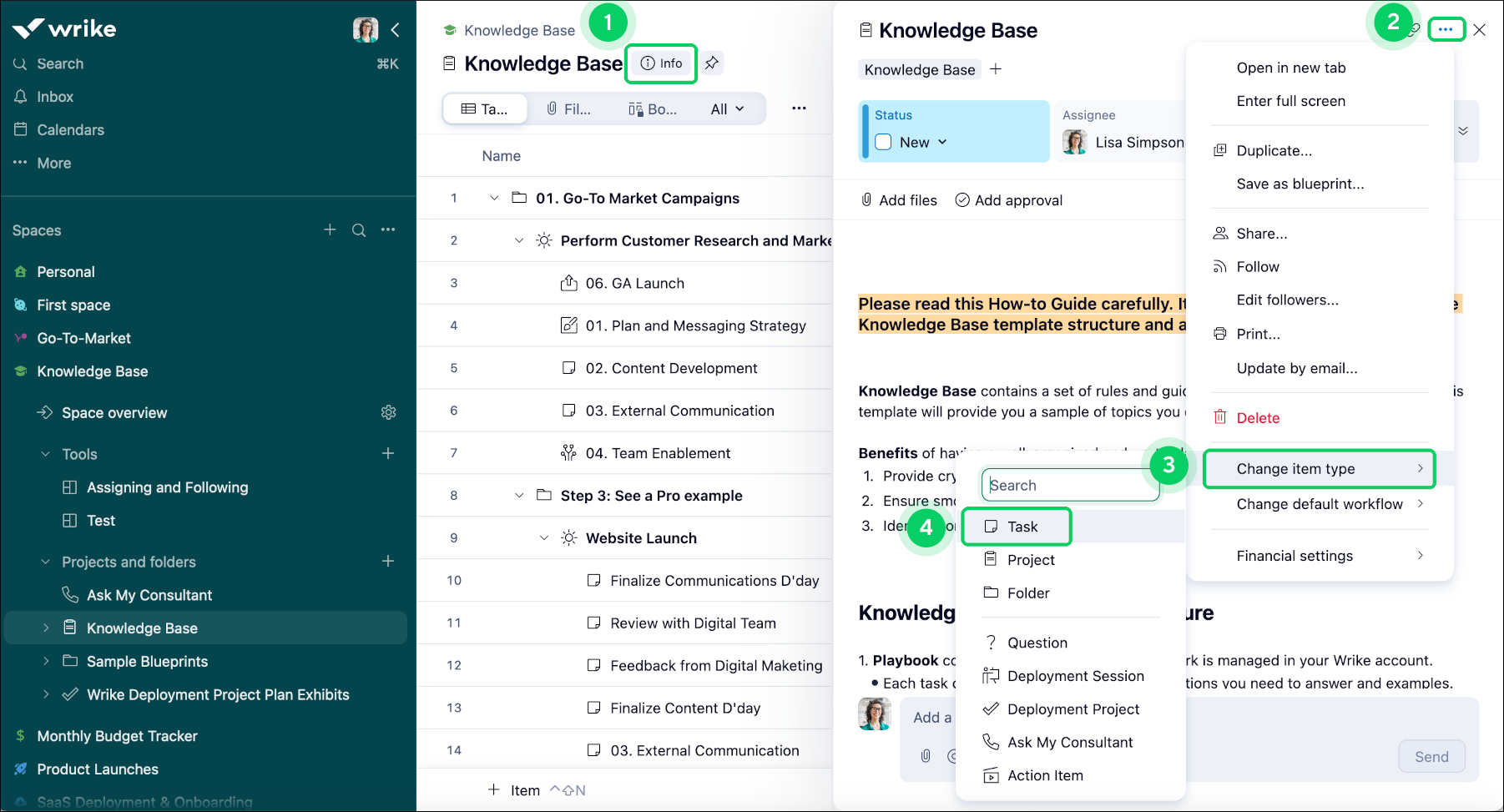Click Add approval
Screen dimensions: 1504x812
click(1008, 199)
